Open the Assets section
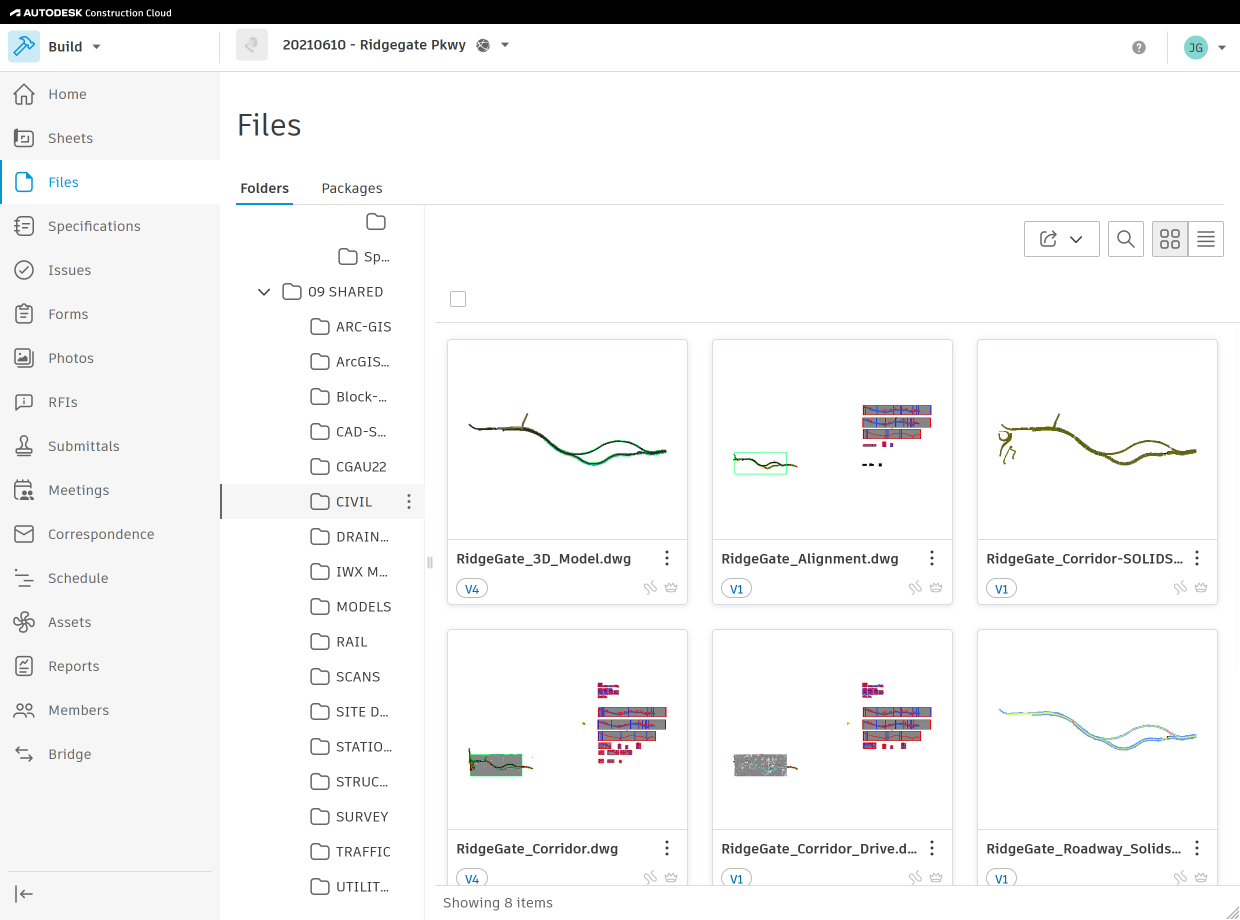 tap(110, 622)
